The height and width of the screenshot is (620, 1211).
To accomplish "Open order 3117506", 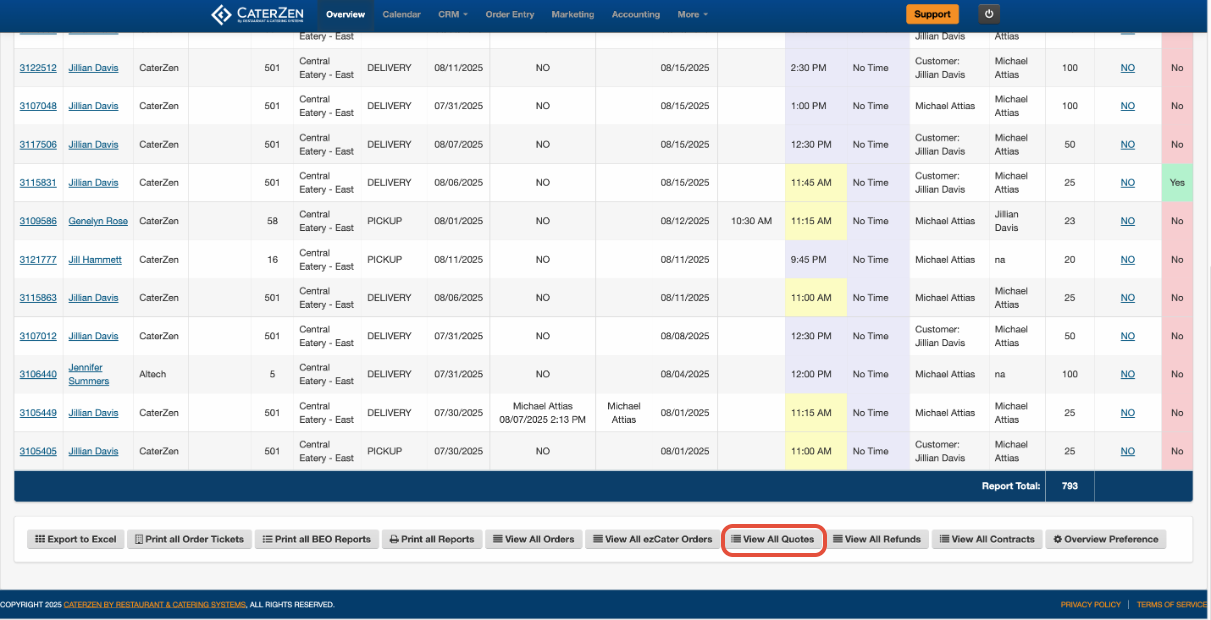I will [x=38, y=144].
